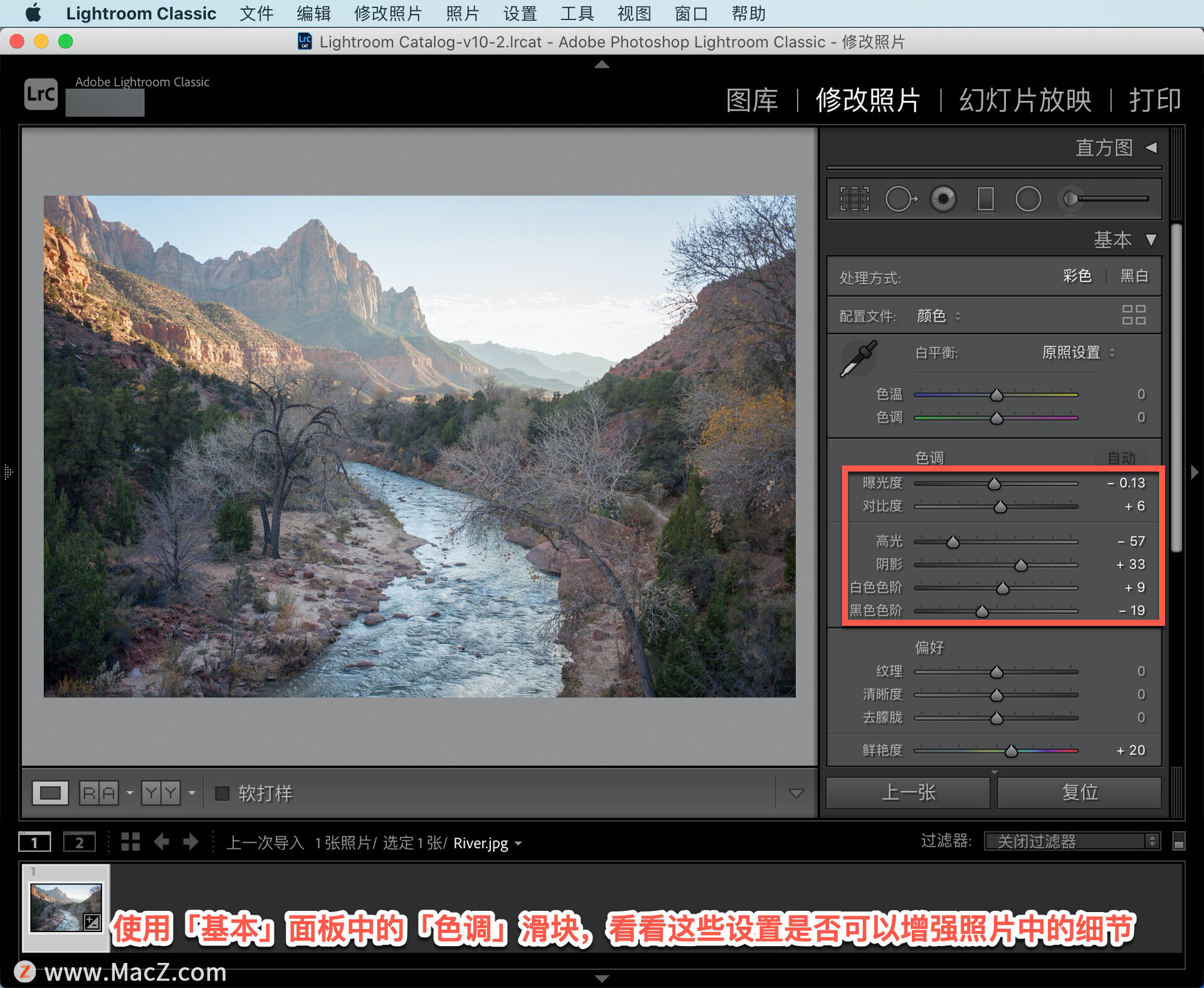Pick the White Balance eyedropper

click(858, 359)
